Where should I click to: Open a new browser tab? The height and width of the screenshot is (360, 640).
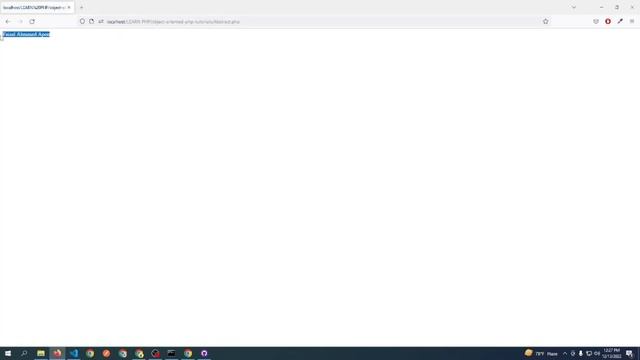click(x=82, y=7)
